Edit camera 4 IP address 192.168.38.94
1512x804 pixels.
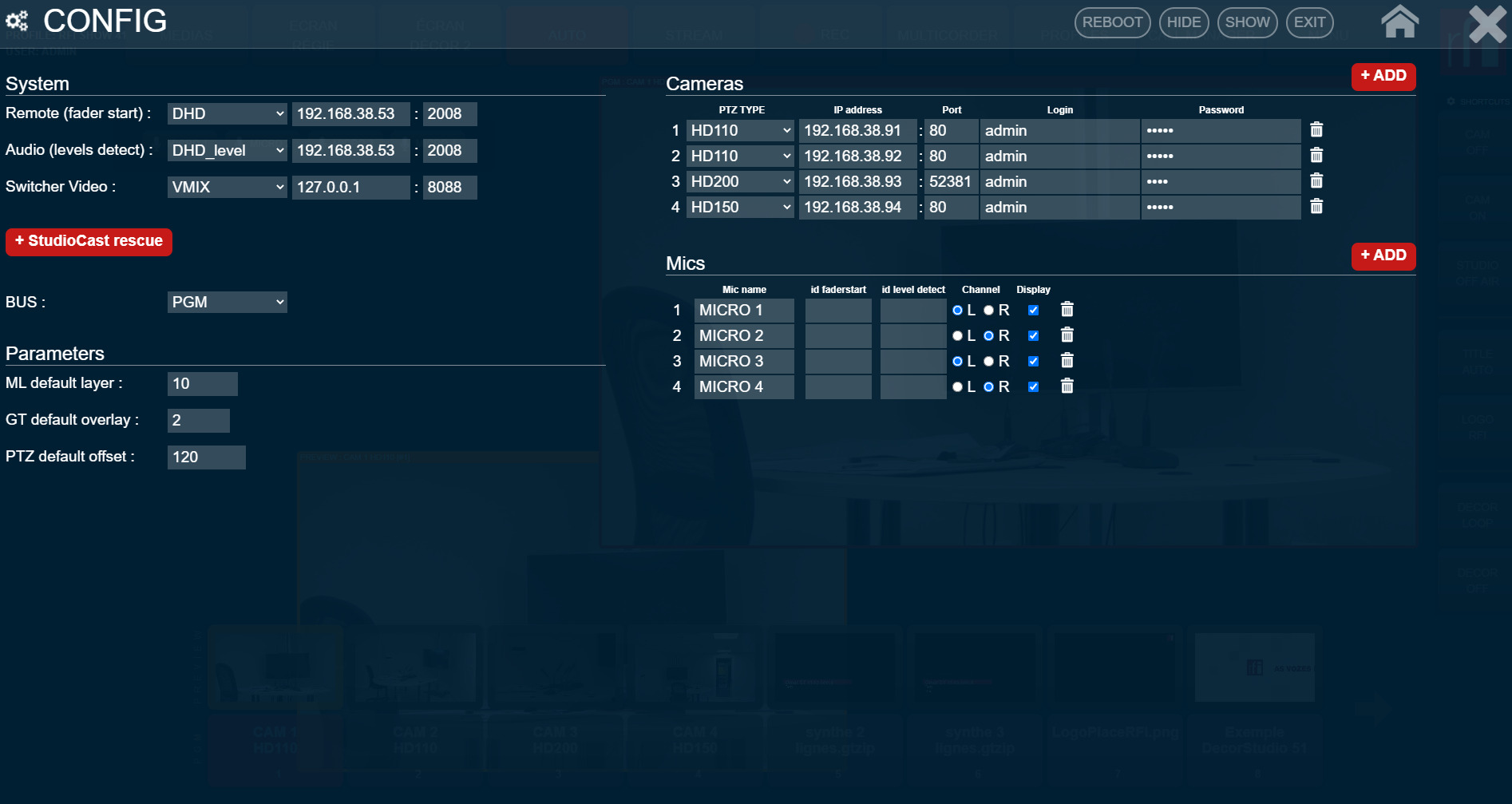[857, 207]
